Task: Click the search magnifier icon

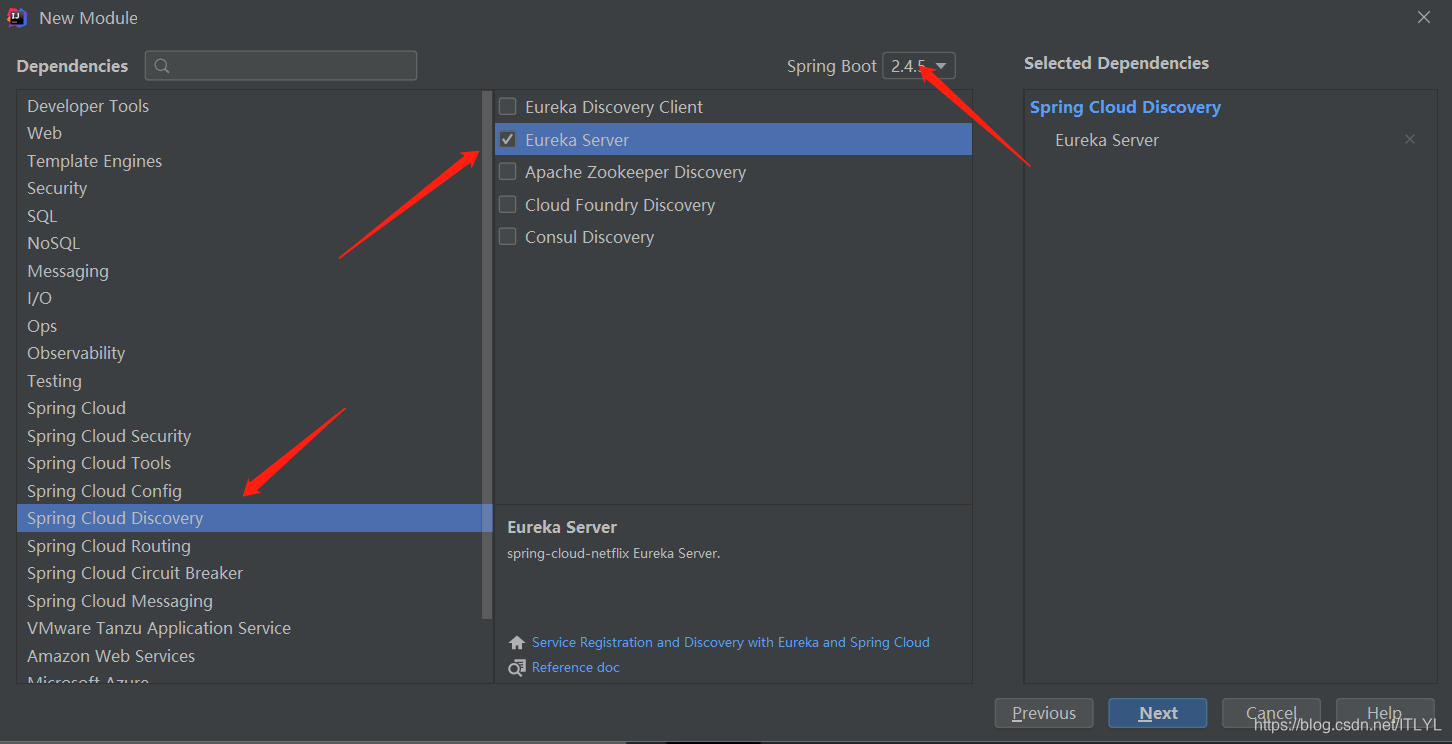Action: (162, 66)
